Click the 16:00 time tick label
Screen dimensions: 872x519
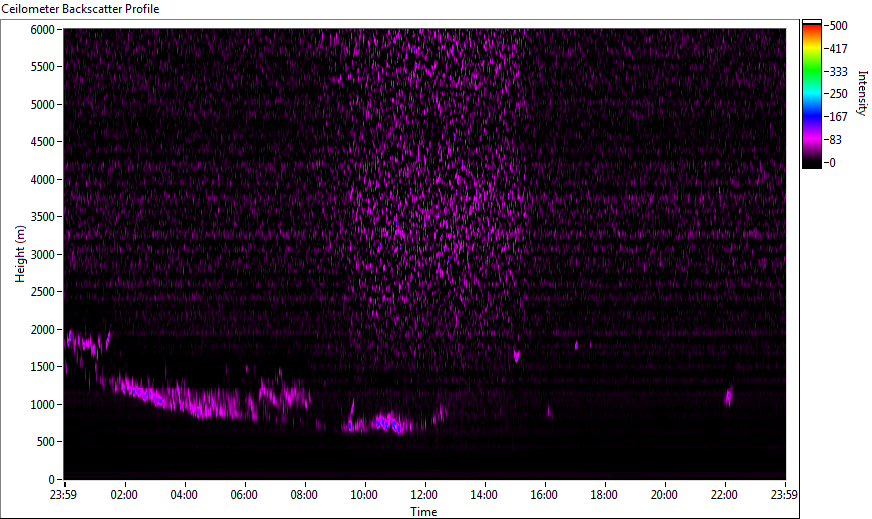tap(544, 495)
